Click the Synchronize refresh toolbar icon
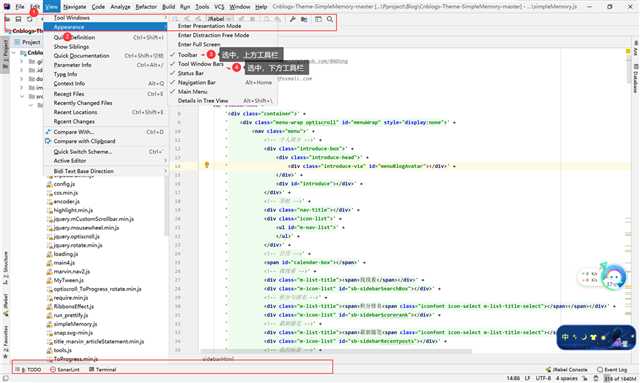This screenshot has height=383, width=640. tap(29, 19)
